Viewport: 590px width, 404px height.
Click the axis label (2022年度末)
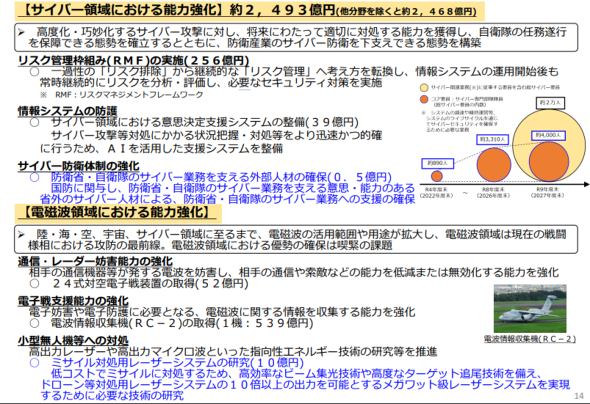[x=437, y=196]
